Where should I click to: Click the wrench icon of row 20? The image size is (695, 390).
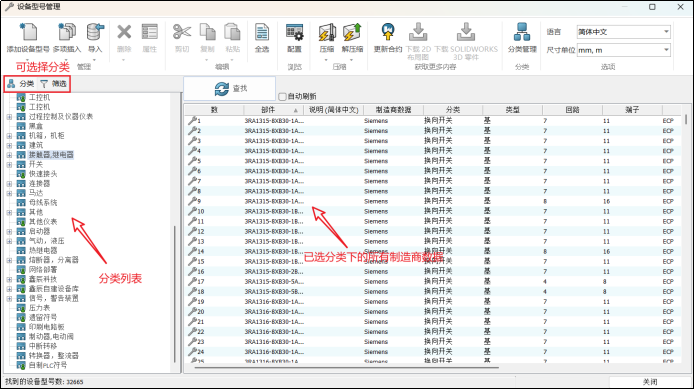(x=192, y=311)
